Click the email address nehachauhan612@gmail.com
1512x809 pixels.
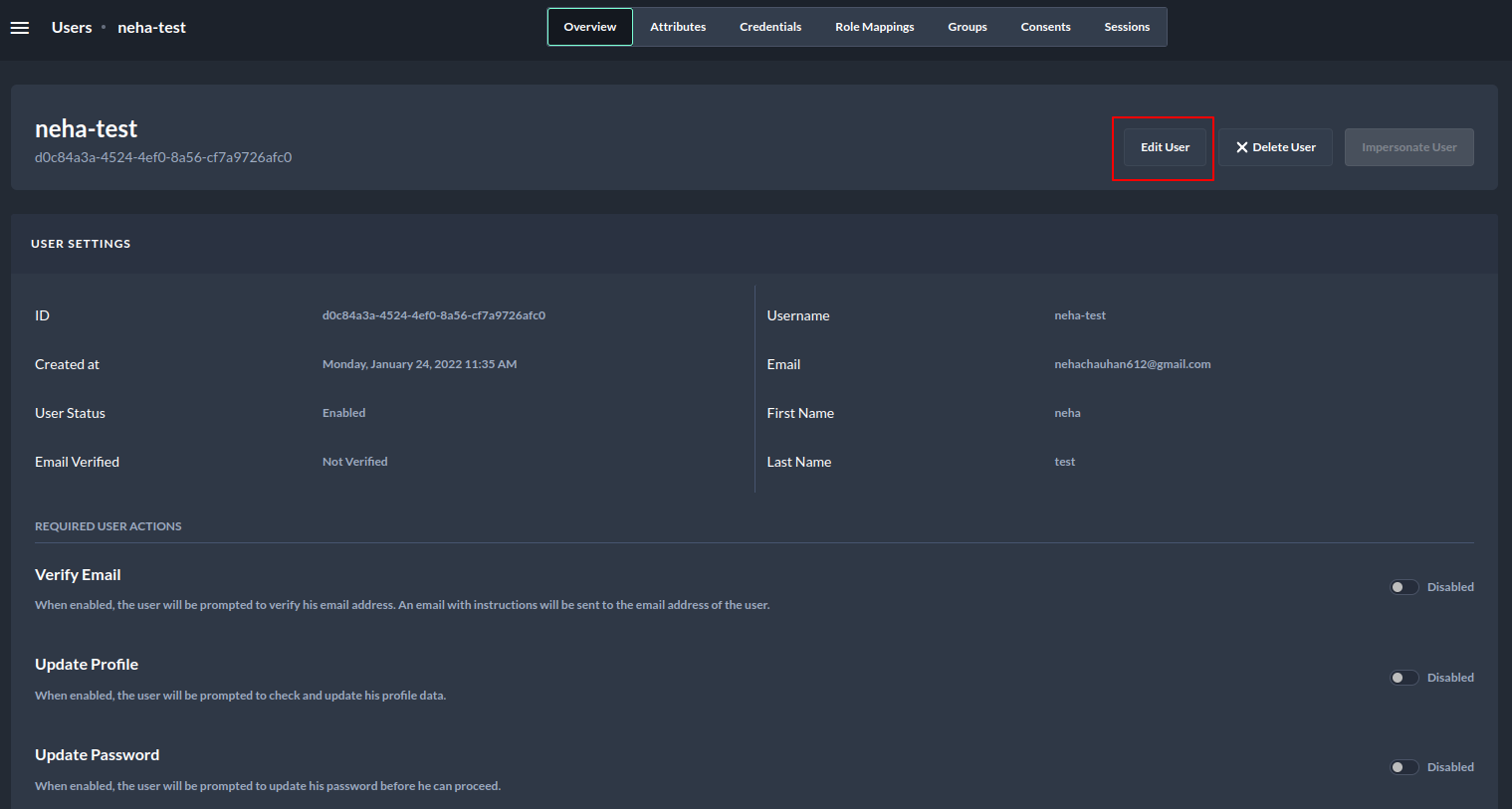tap(1132, 364)
